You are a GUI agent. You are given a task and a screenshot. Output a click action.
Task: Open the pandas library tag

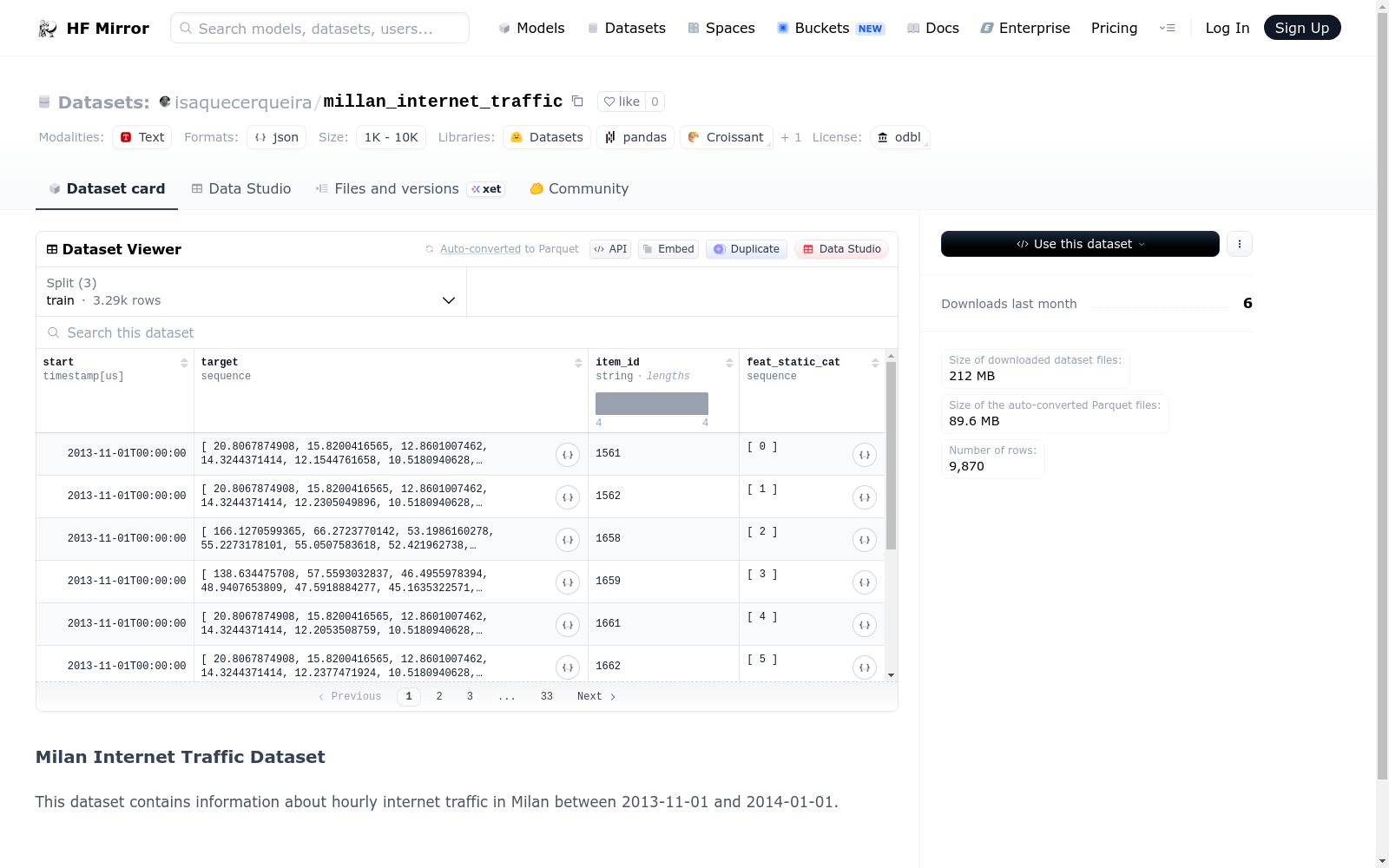pos(635,137)
